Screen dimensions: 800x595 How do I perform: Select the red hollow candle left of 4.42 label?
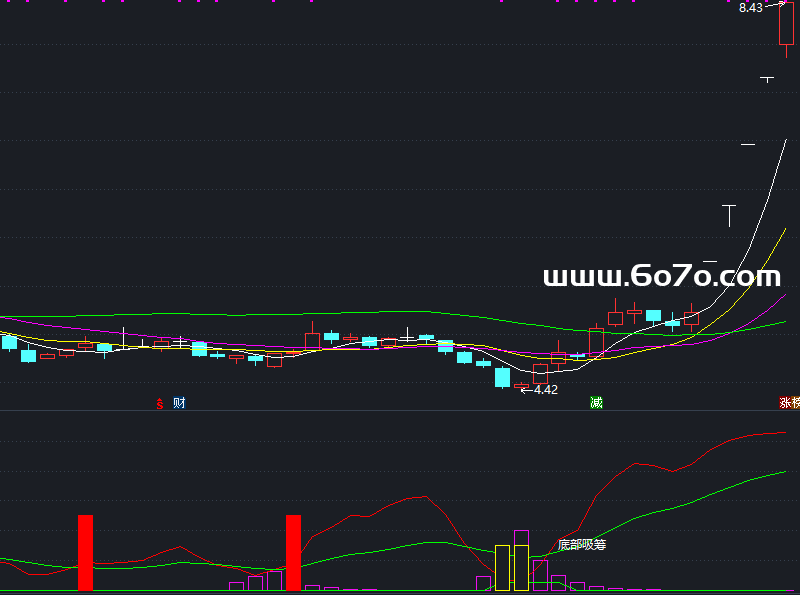(x=521, y=385)
